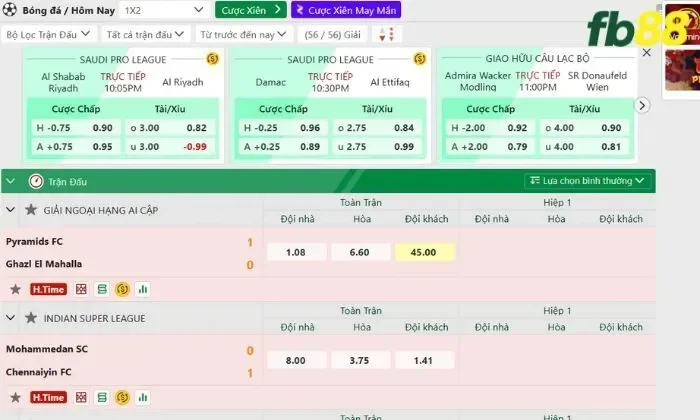Click the gold coin icon under Mohammedan SC match
The width and height of the screenshot is (700, 420).
pos(122,397)
